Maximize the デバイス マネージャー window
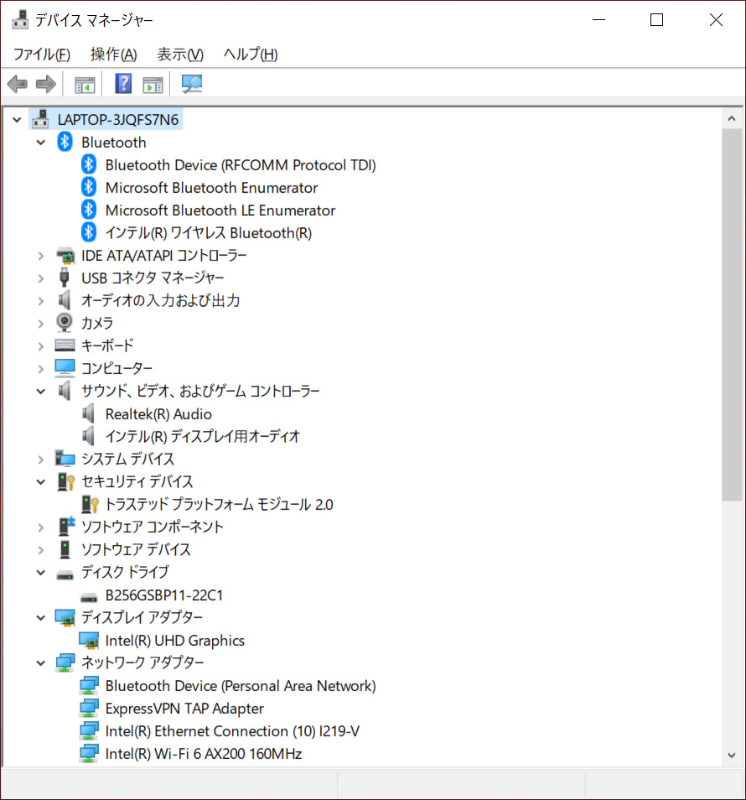The width and height of the screenshot is (746, 800). coord(656,20)
